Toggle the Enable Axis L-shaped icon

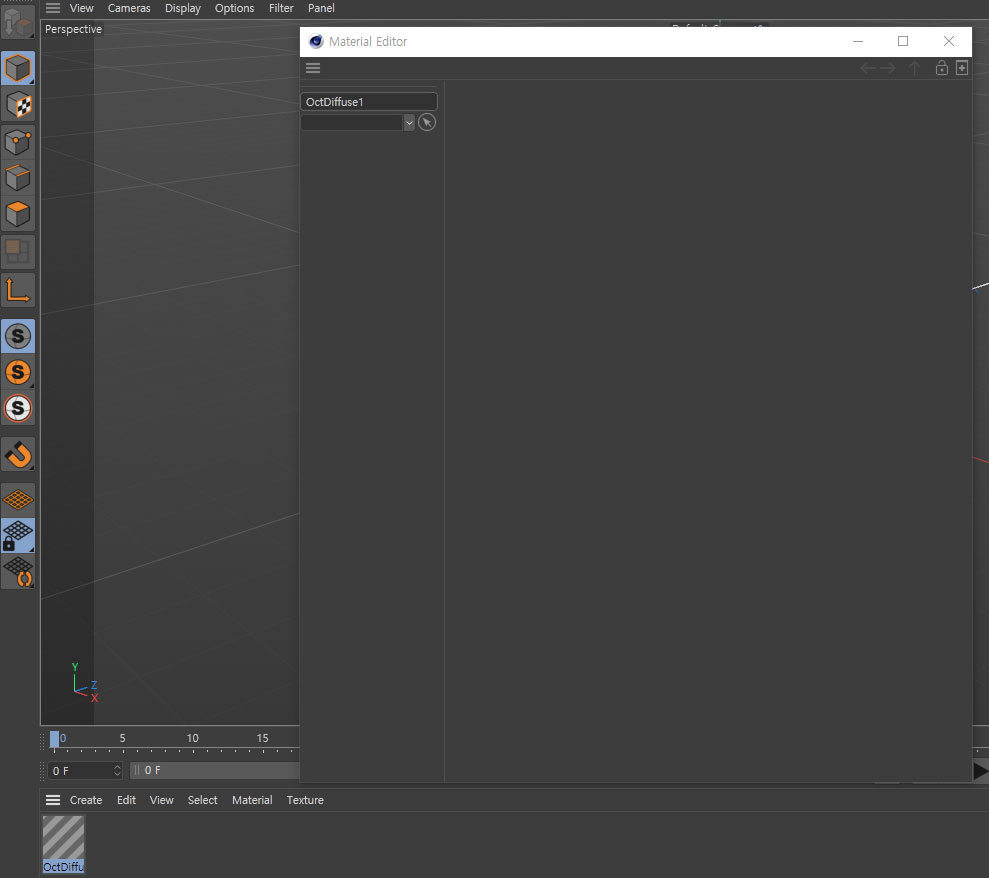18,291
